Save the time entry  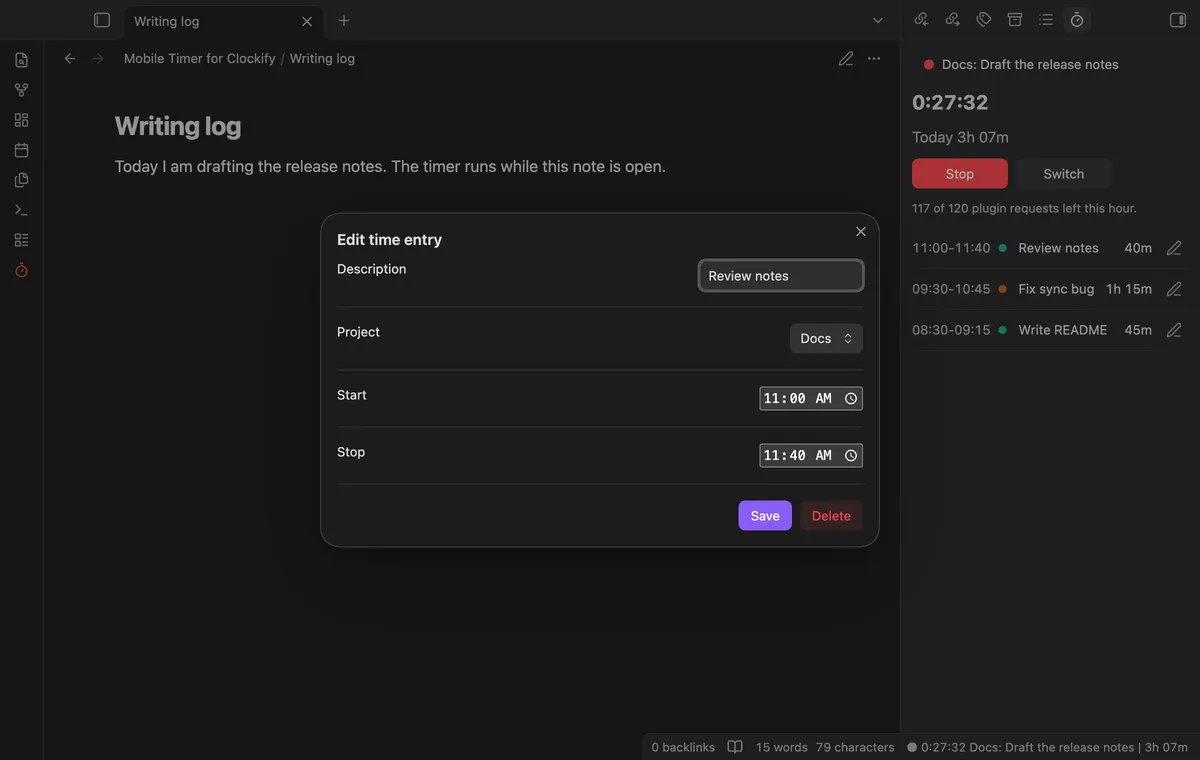765,516
